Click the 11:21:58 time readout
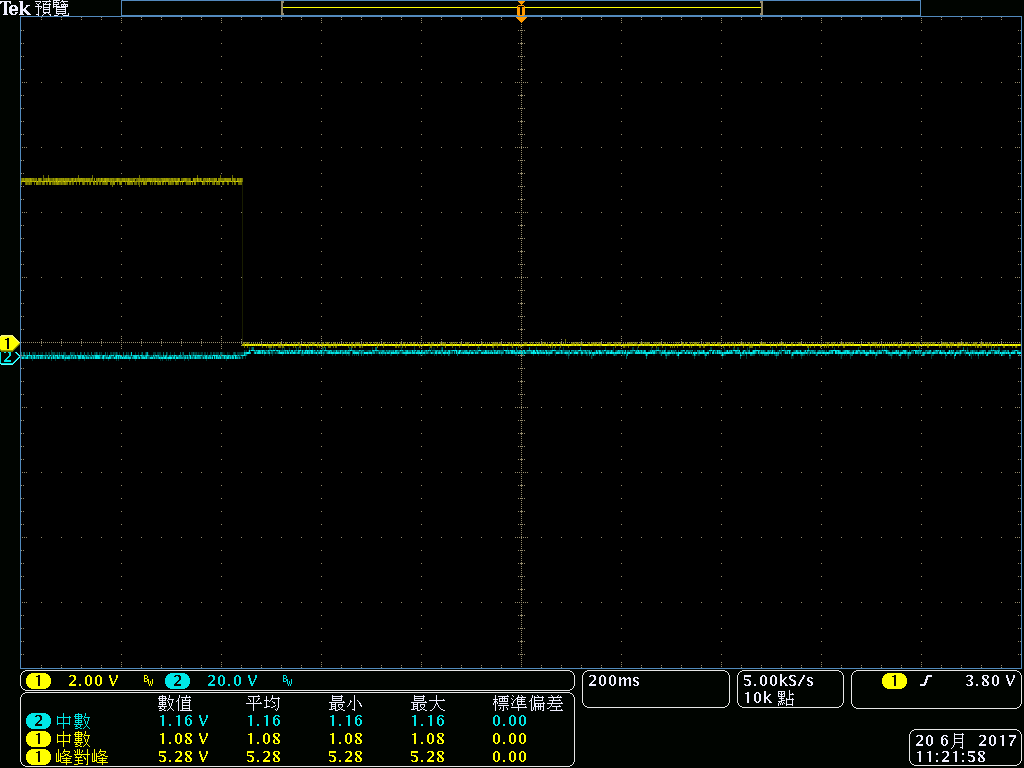The height and width of the screenshot is (768, 1024). [950, 757]
